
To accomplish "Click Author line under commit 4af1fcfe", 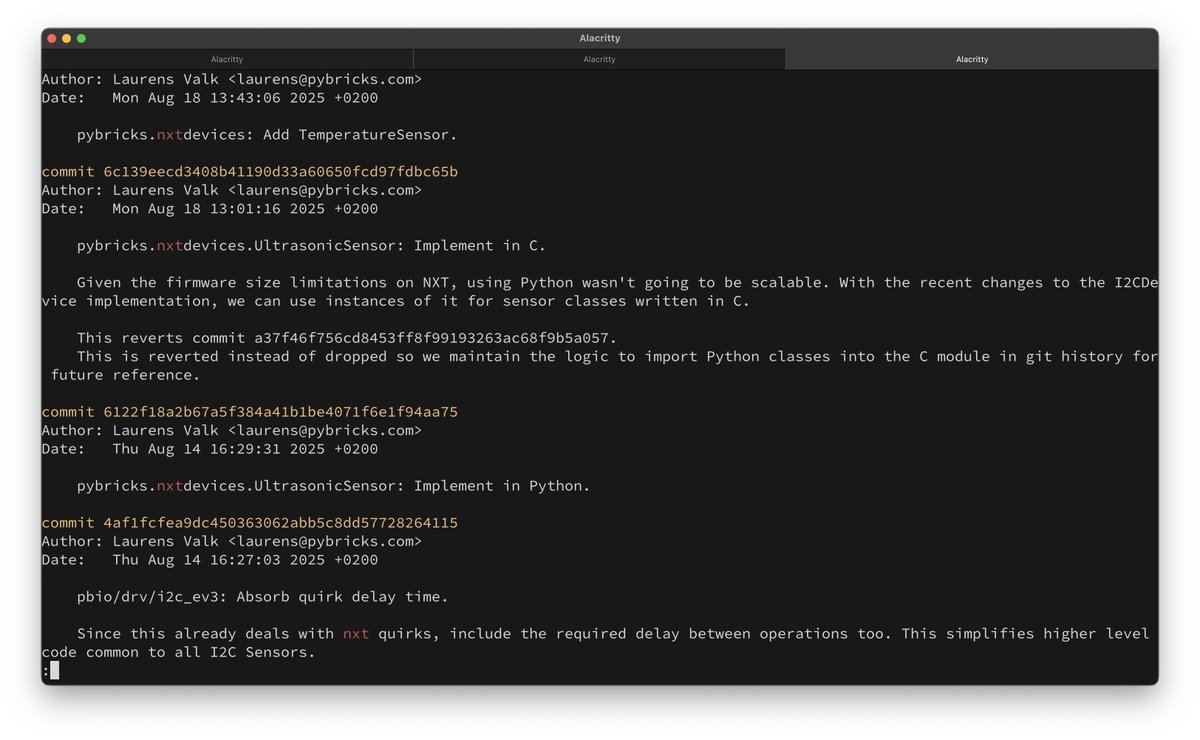I will pyautogui.click(x=232, y=542).
